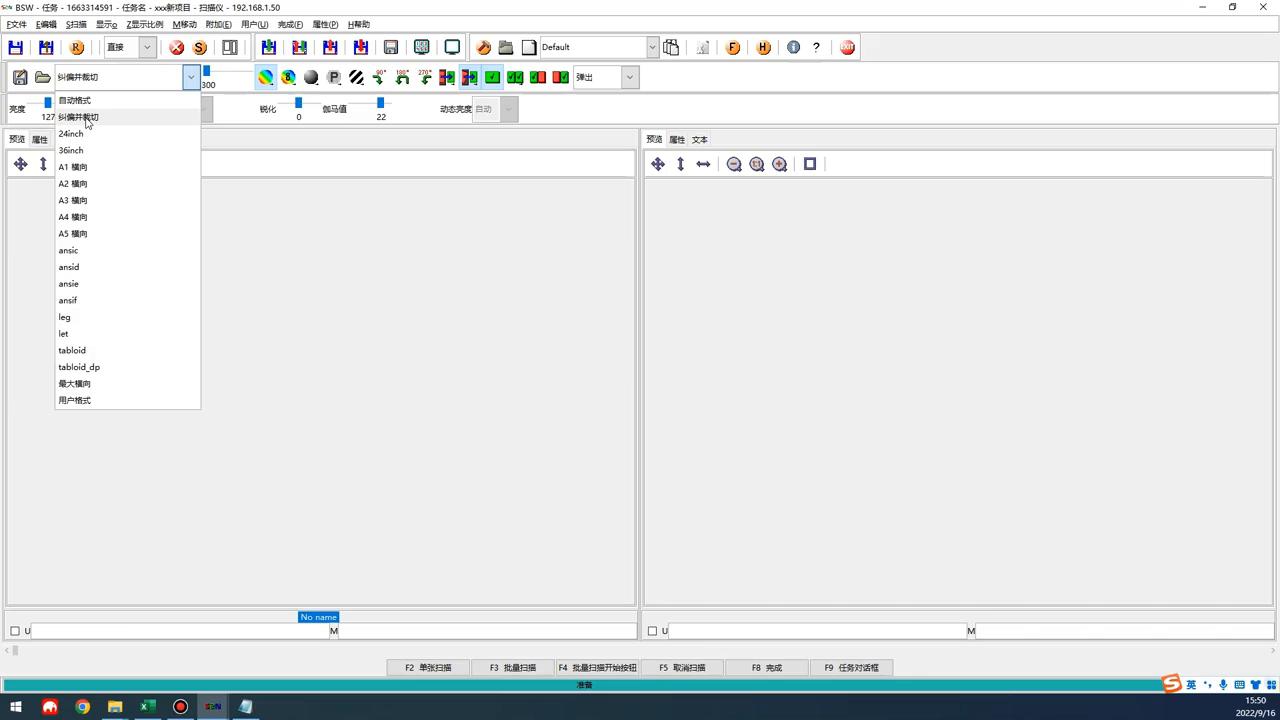
Task: Toggle the left U checkbox
Action: (x=15, y=631)
